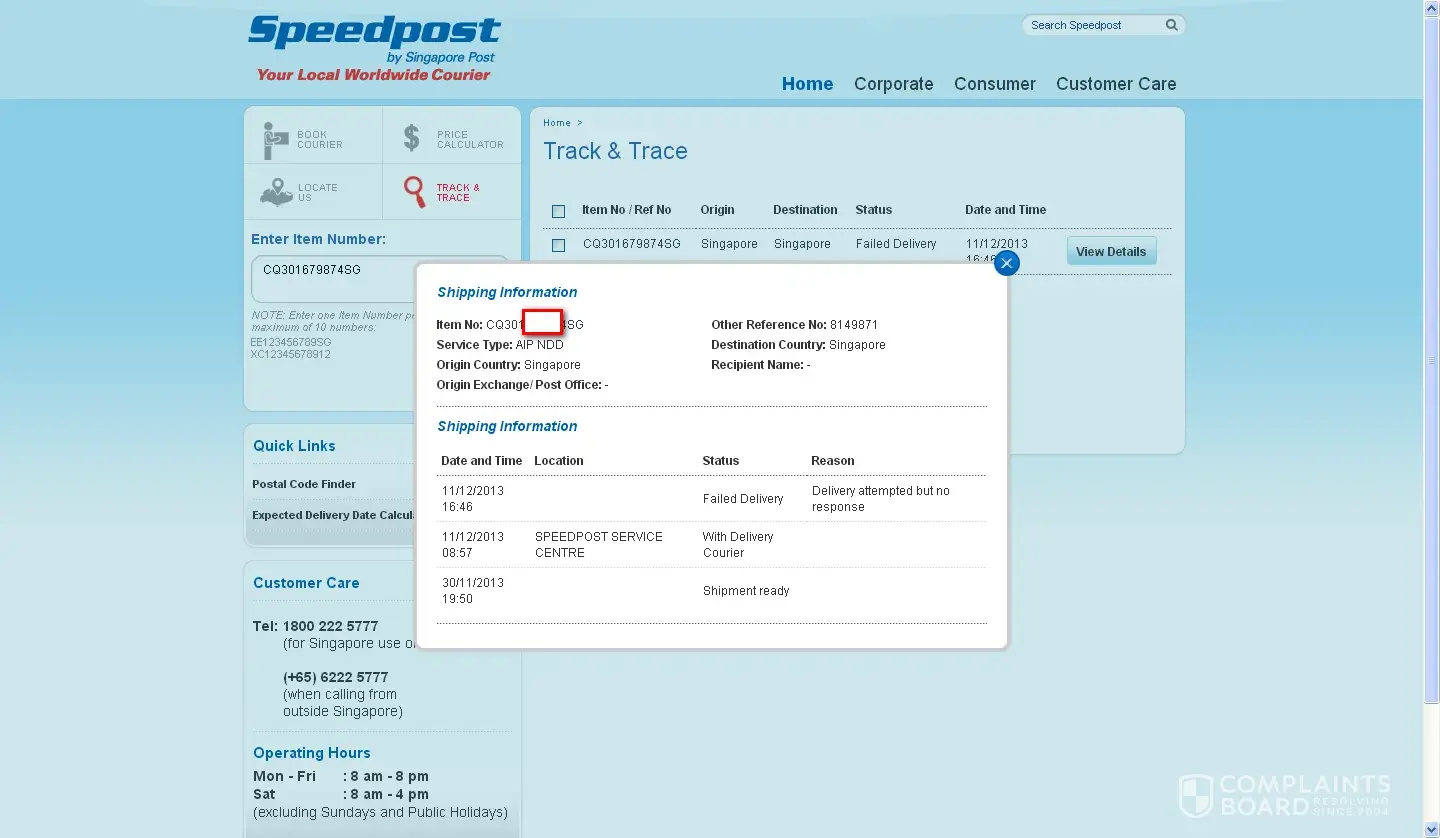Image resolution: width=1440 pixels, height=838 pixels.
Task: Select the Failed Delivery status in results row
Action: [x=896, y=244]
